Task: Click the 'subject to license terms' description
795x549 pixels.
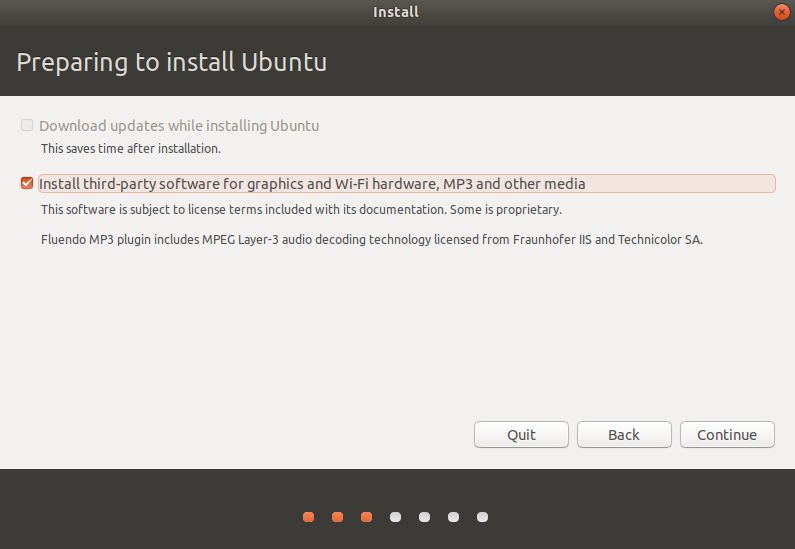Action: [301, 210]
